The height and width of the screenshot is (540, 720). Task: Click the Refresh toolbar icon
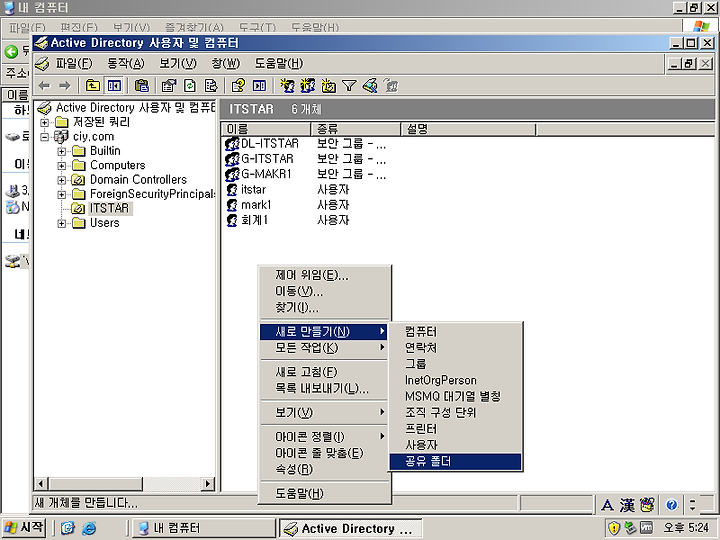[190, 86]
